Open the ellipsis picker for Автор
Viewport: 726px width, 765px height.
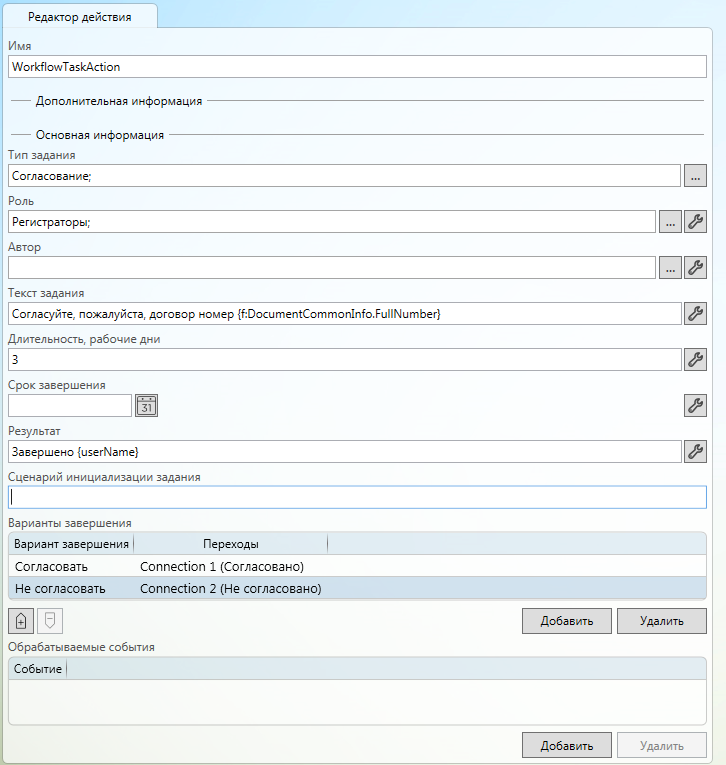tap(670, 268)
